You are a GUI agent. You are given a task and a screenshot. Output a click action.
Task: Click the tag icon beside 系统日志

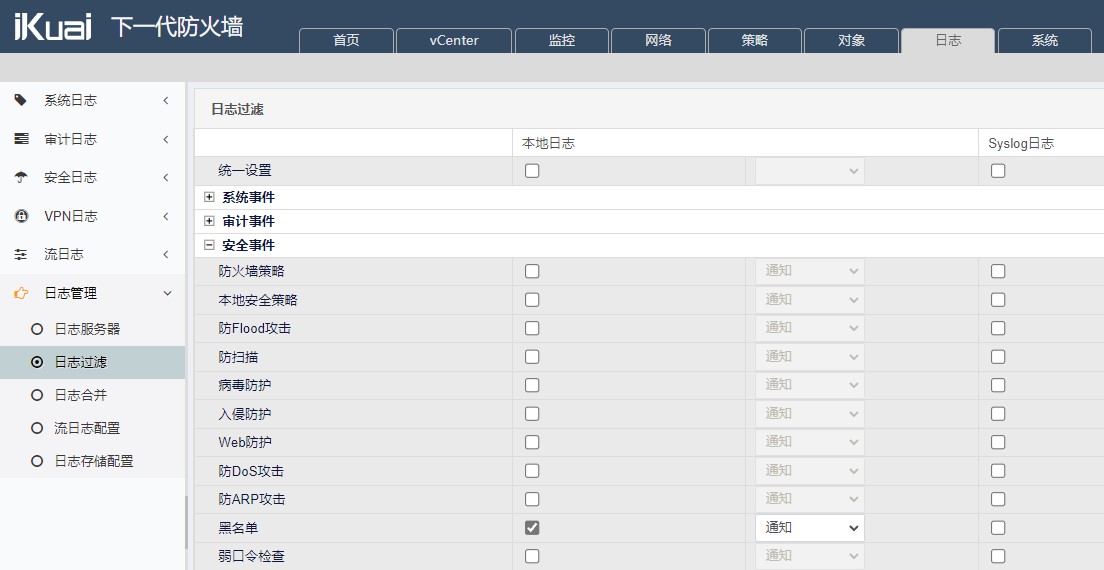[x=21, y=100]
